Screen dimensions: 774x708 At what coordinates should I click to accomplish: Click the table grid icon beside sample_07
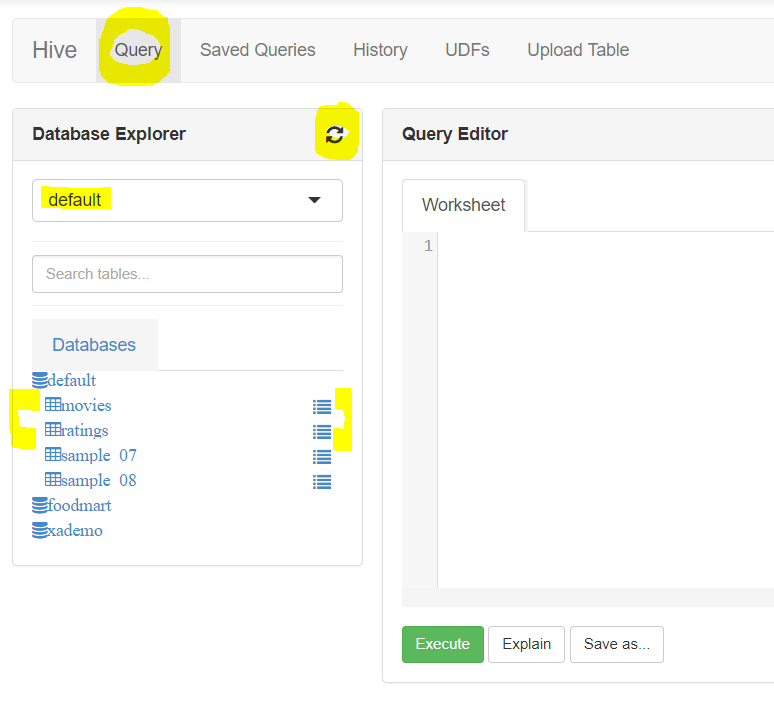[53, 454]
